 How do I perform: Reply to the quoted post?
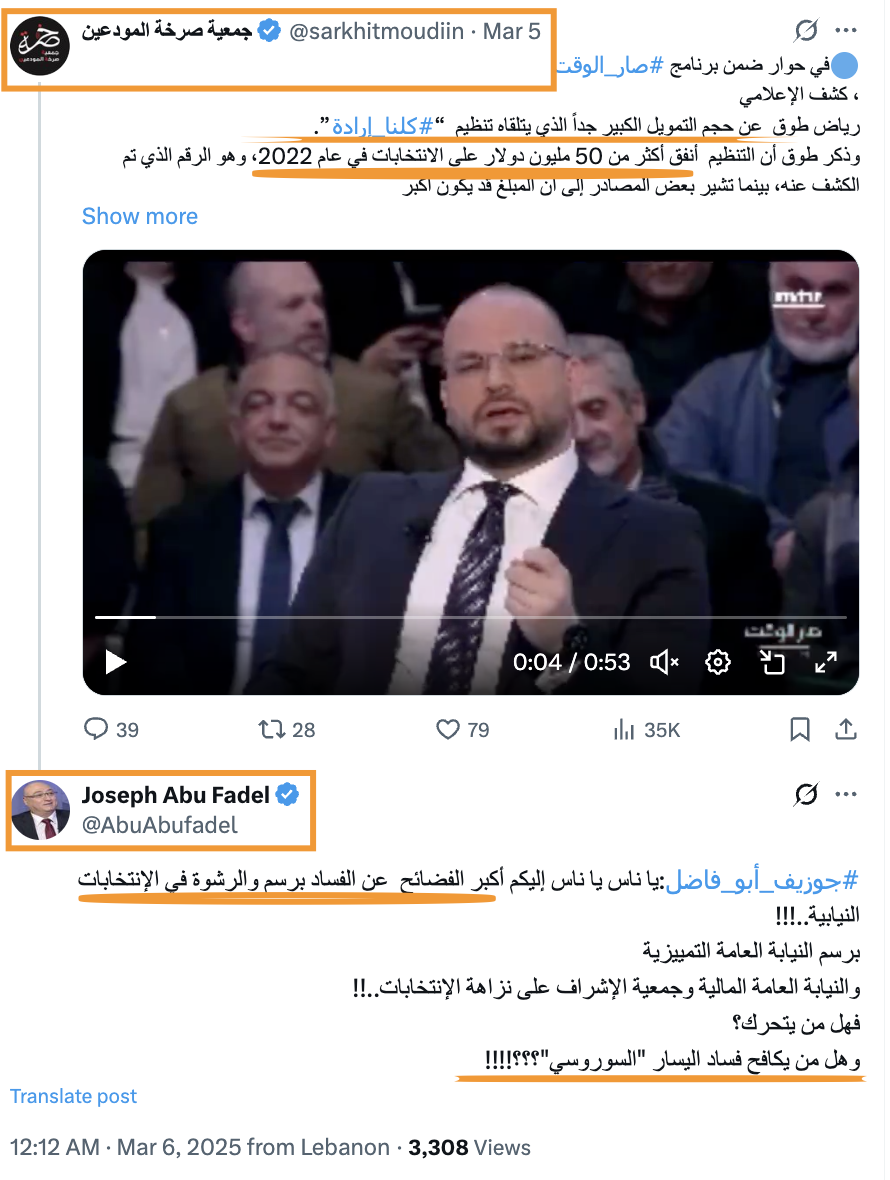click(x=111, y=729)
